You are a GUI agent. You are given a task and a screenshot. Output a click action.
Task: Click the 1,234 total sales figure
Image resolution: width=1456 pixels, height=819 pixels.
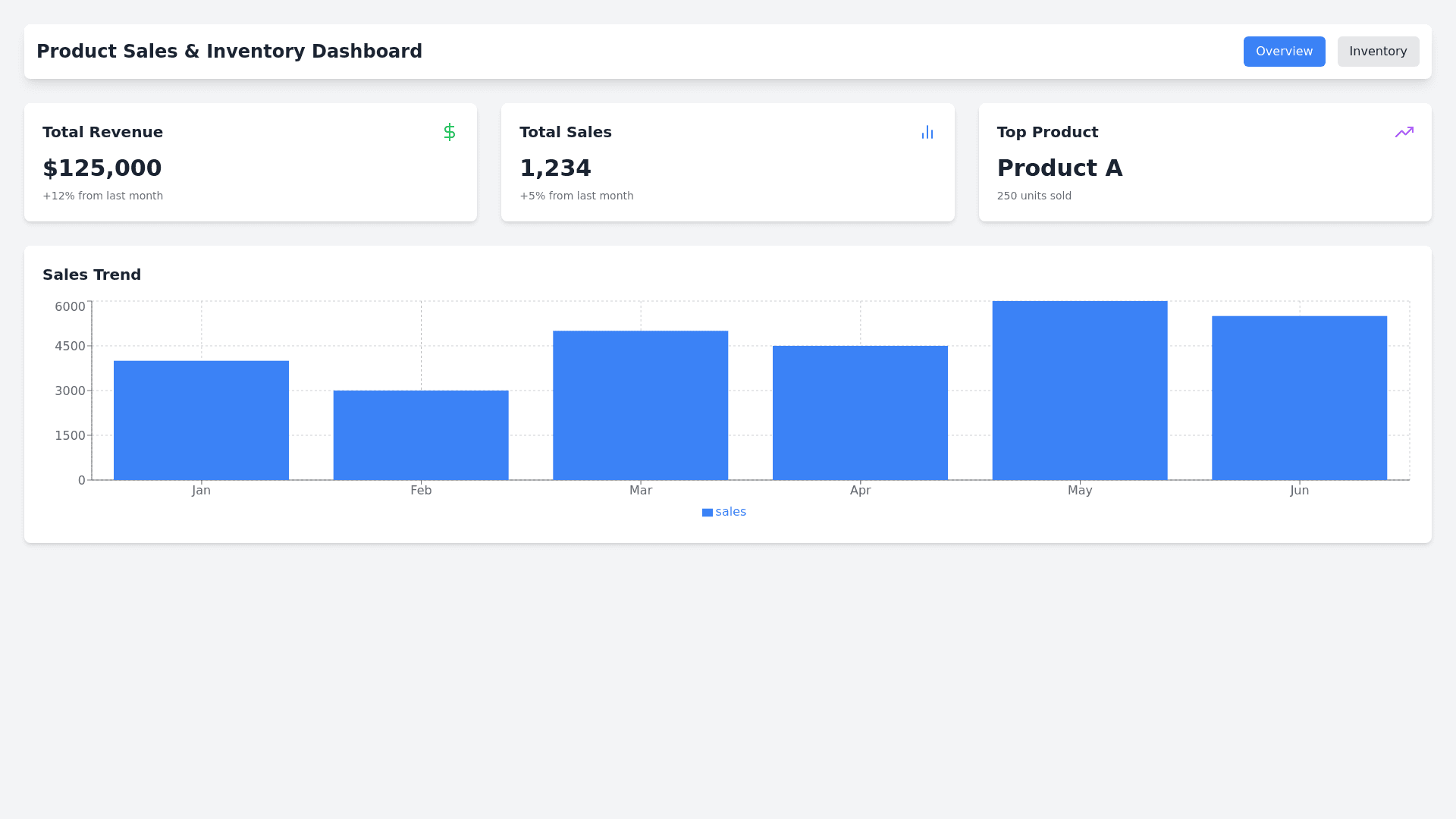click(x=555, y=168)
